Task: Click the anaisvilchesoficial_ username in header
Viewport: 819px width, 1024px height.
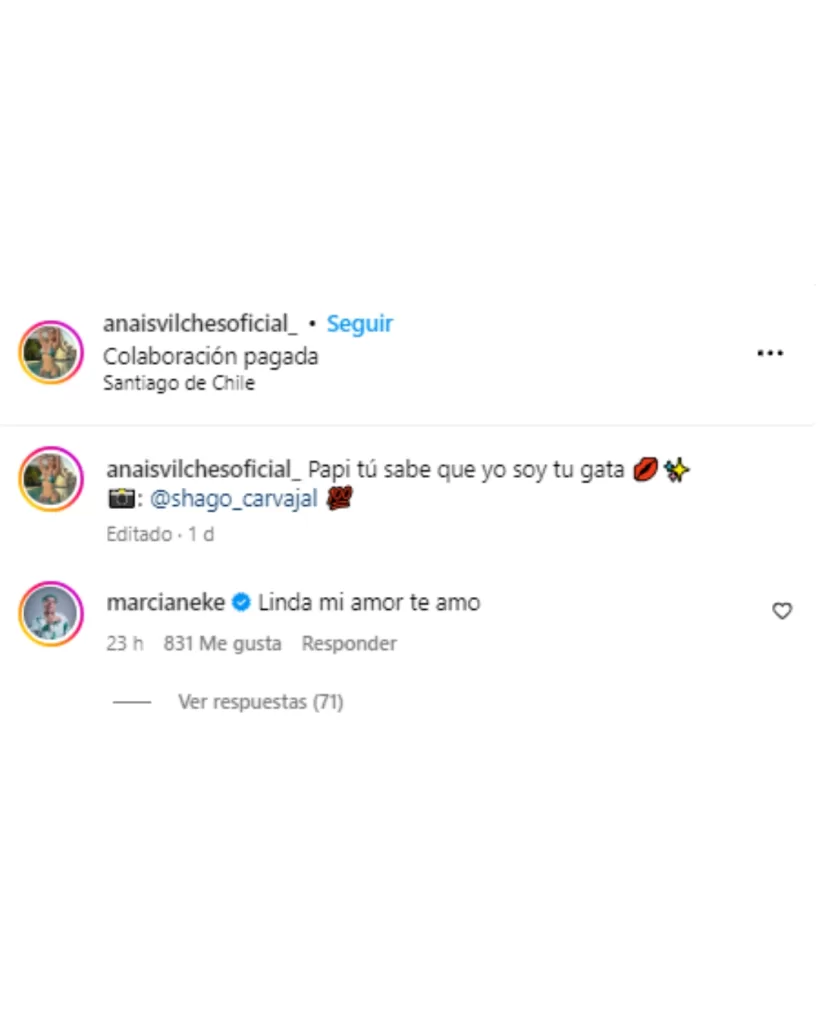Action: click(x=200, y=324)
